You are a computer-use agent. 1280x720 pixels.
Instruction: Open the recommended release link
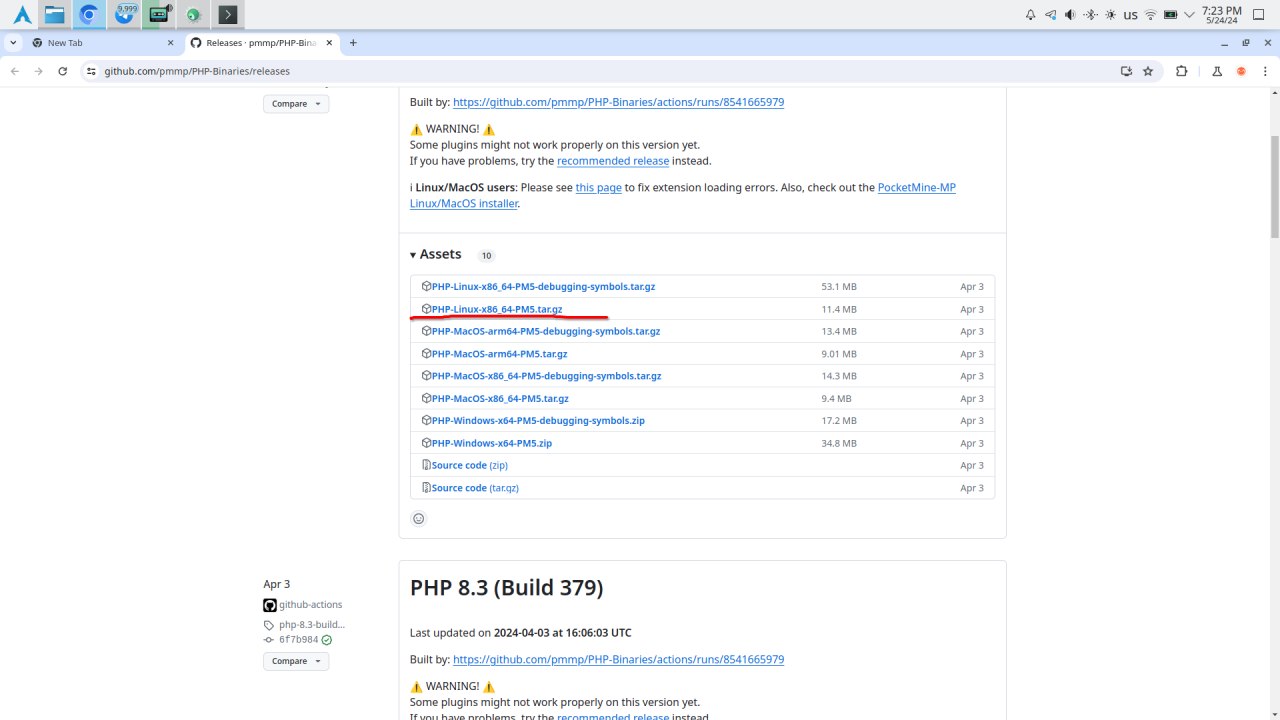click(x=612, y=161)
